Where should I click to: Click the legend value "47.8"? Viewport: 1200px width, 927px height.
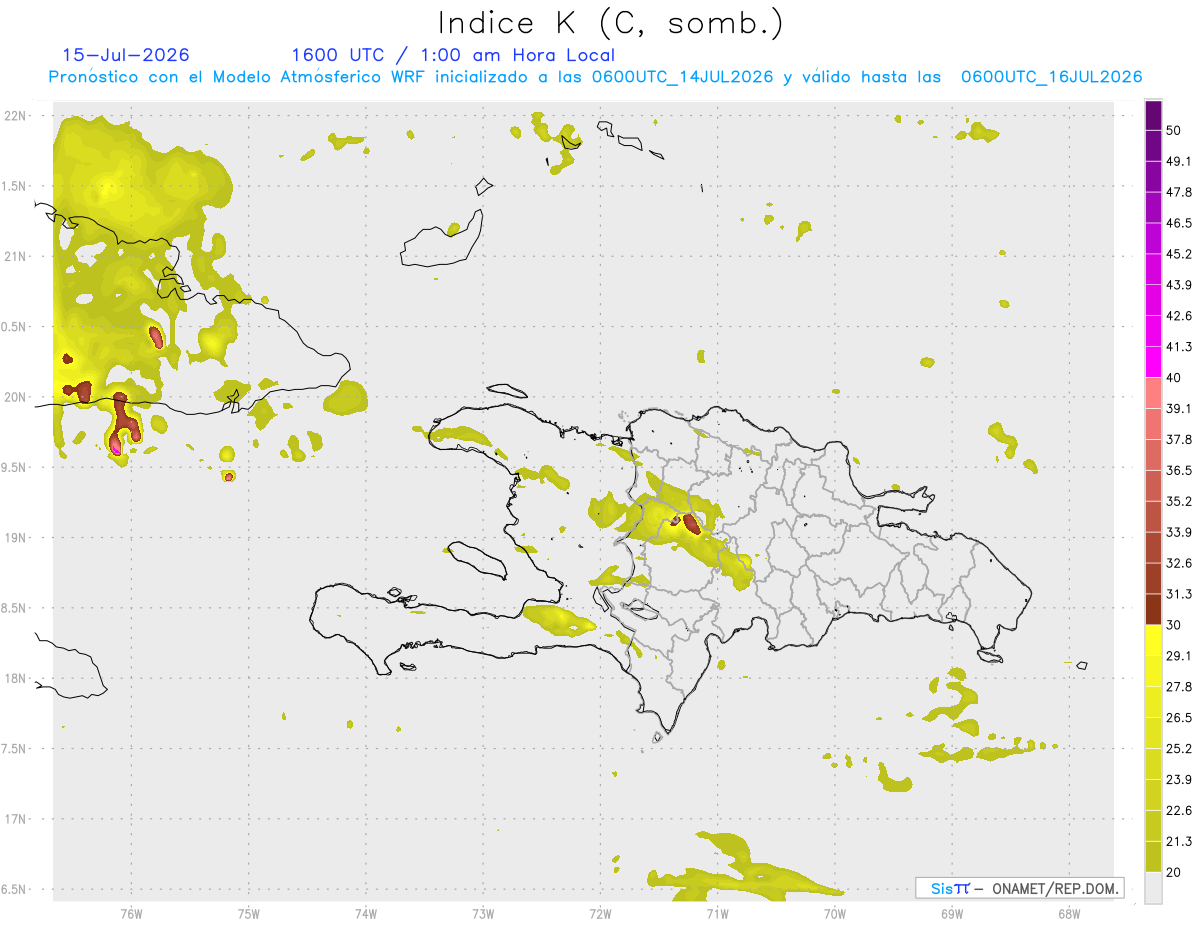click(x=1181, y=192)
